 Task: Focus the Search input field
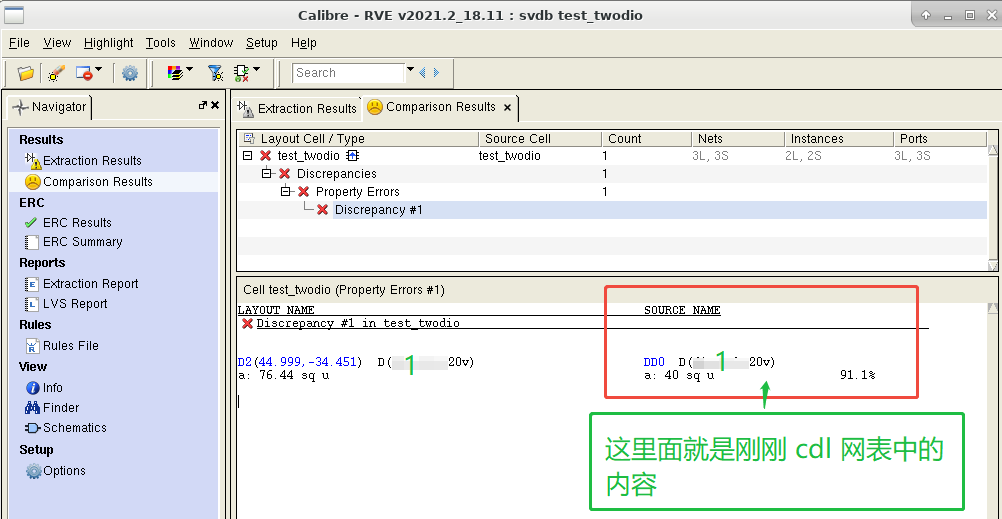pyautogui.click(x=349, y=73)
